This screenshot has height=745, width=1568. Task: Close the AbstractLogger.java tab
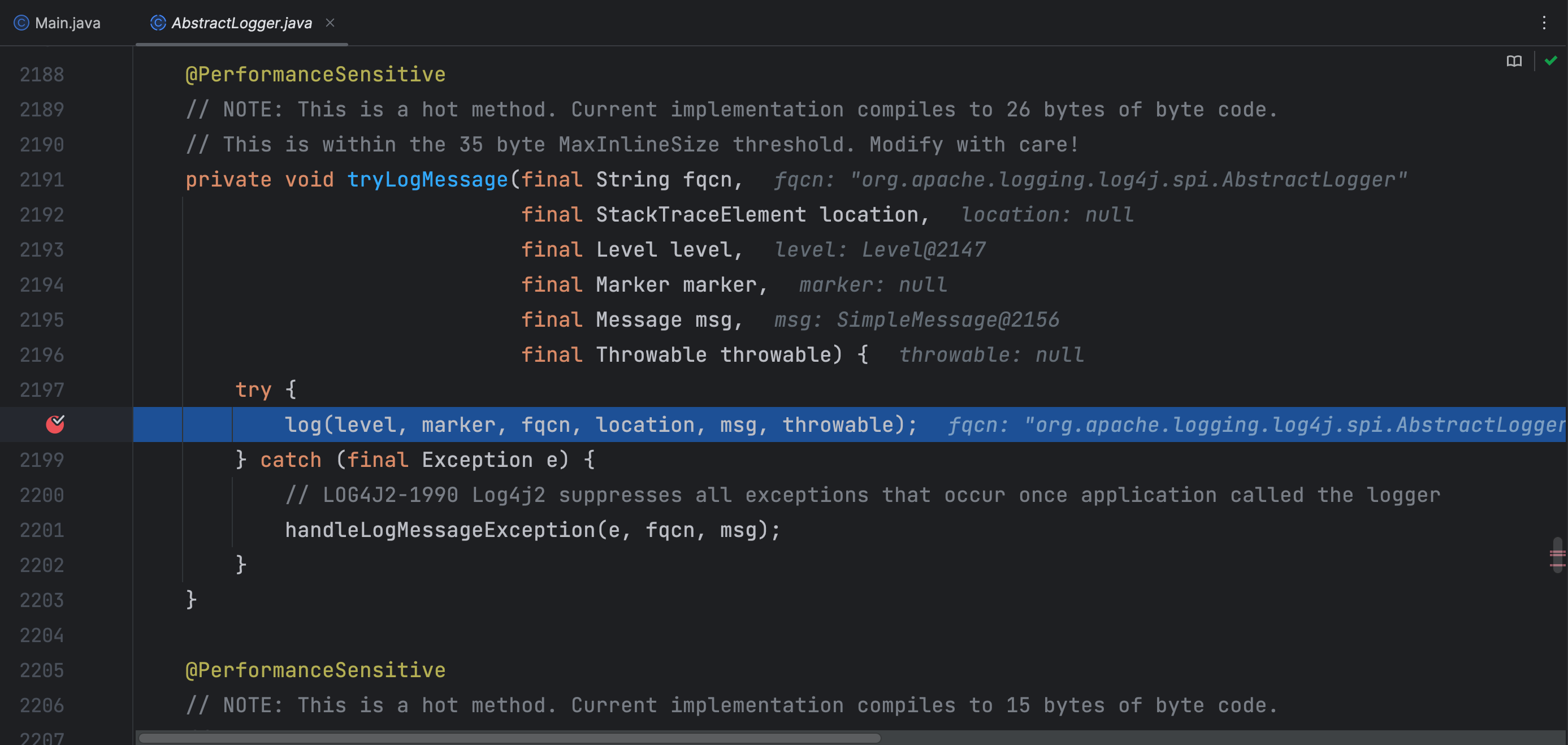(330, 23)
